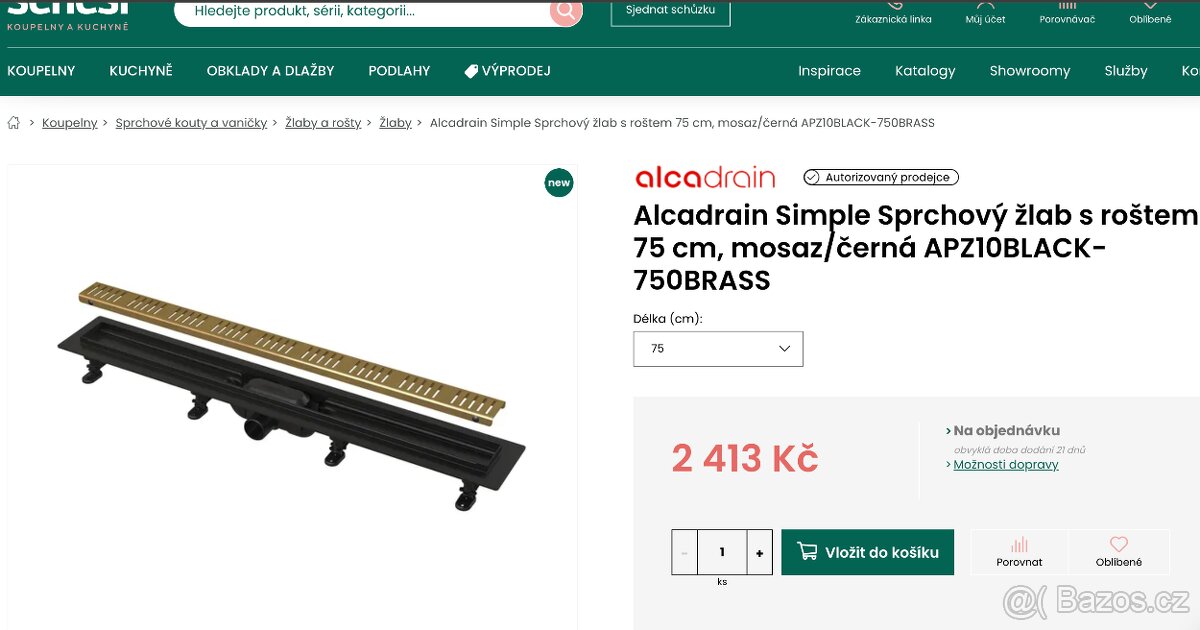This screenshot has width=1200, height=630.
Task: Switch to the Kuchyně menu item
Action: point(140,71)
